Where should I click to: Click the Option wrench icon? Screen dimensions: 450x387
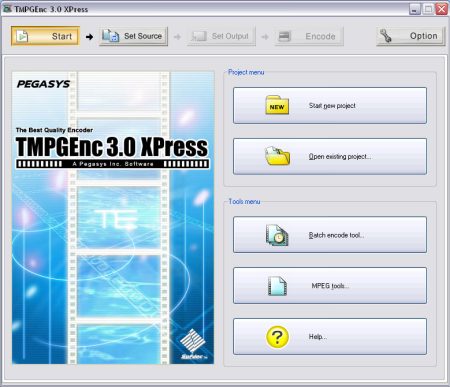(386, 36)
